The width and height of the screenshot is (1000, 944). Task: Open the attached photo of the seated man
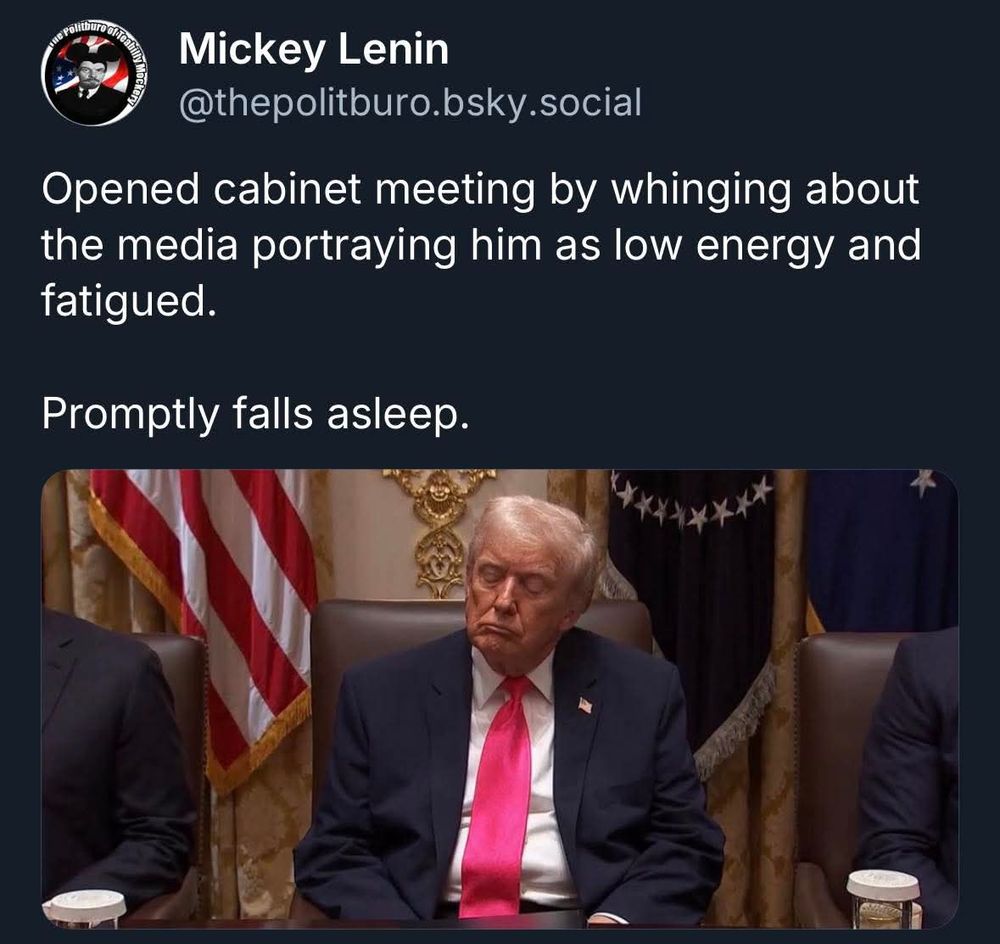pyautogui.click(x=500, y=699)
